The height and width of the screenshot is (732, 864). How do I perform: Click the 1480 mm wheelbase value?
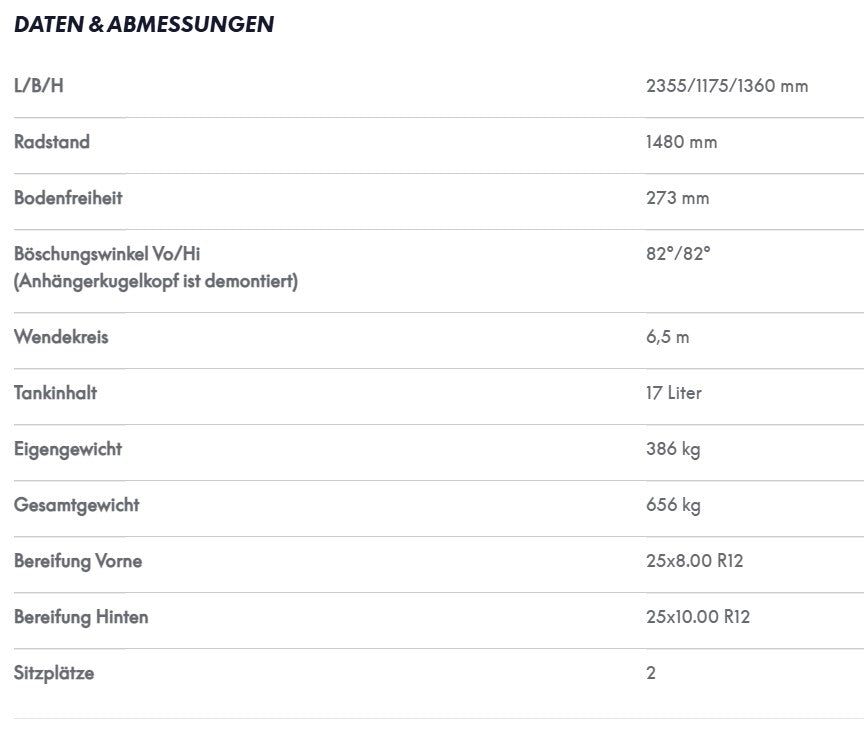[682, 142]
